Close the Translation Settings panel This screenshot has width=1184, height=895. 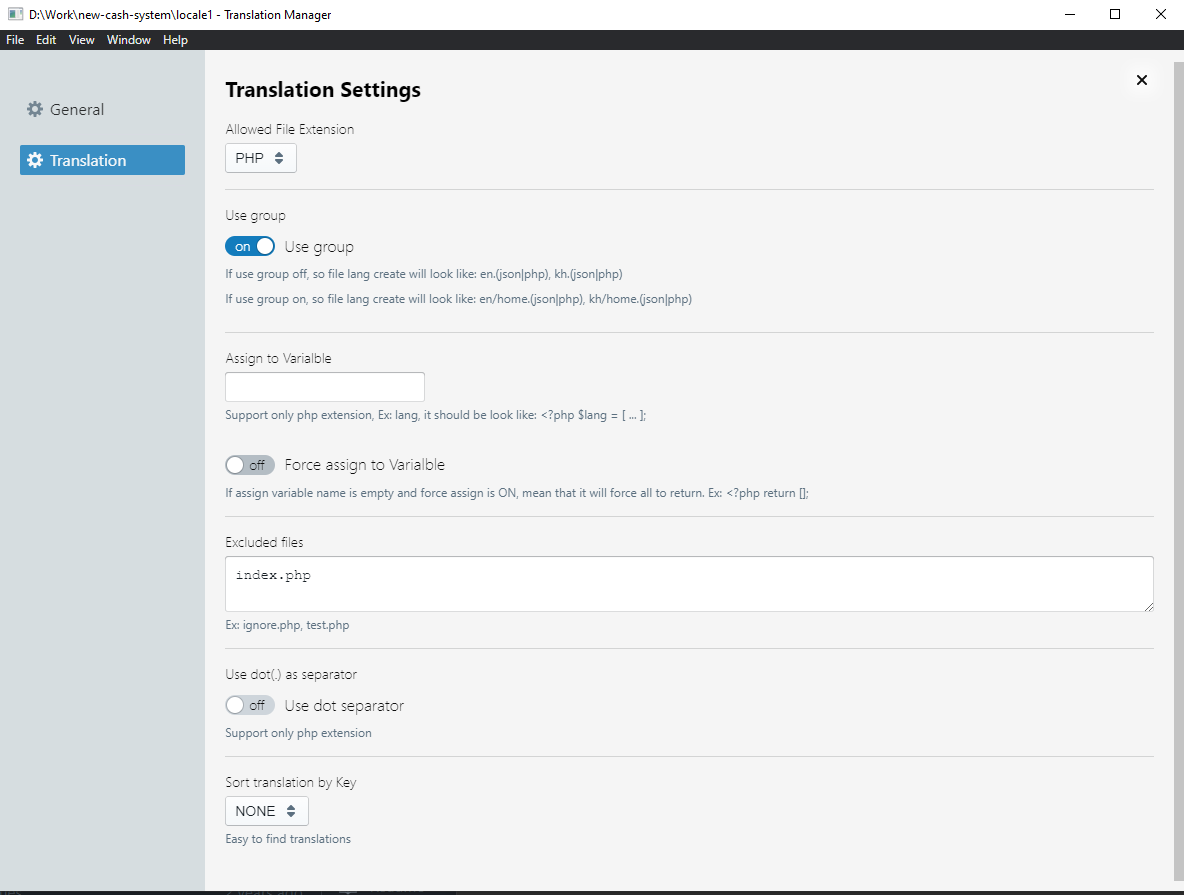tap(1142, 80)
